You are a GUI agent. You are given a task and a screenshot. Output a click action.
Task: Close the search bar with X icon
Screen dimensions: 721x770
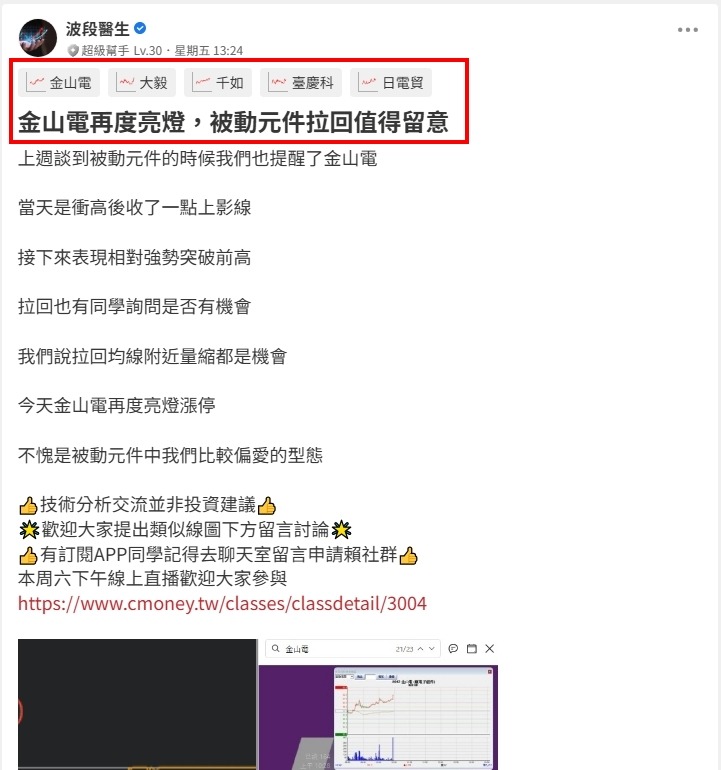490,649
